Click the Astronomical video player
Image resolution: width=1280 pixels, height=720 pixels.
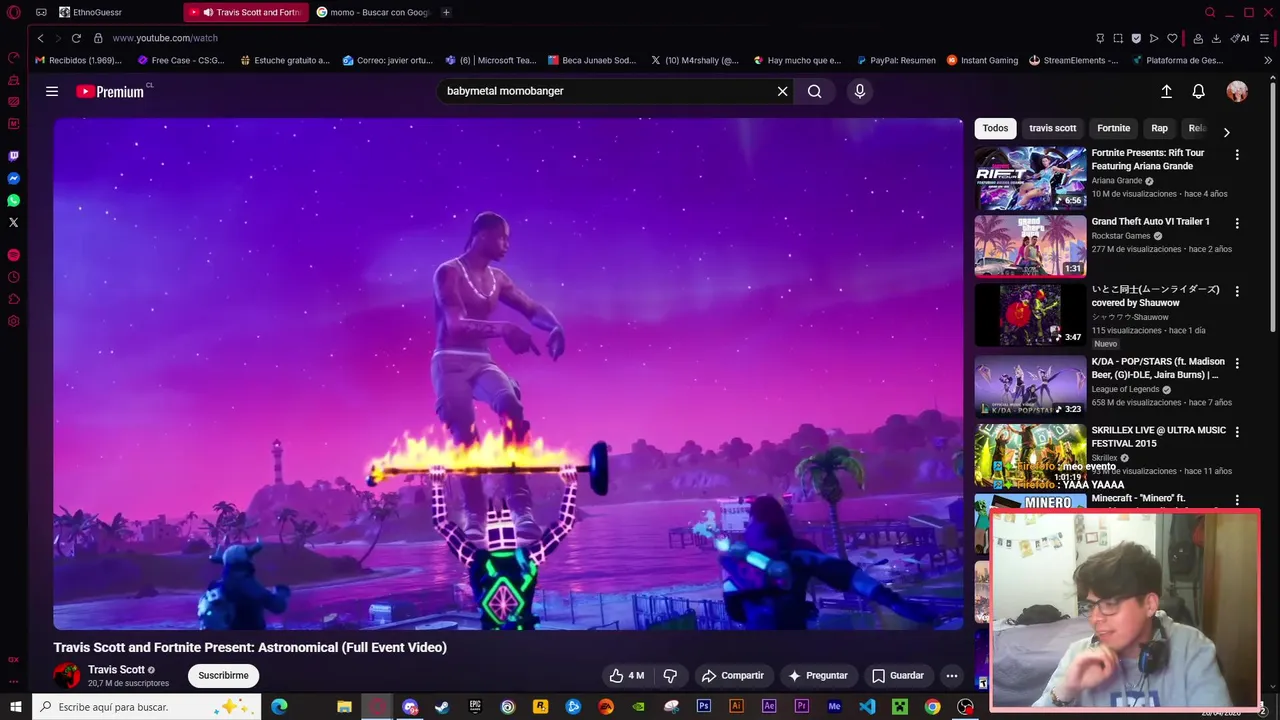[508, 374]
